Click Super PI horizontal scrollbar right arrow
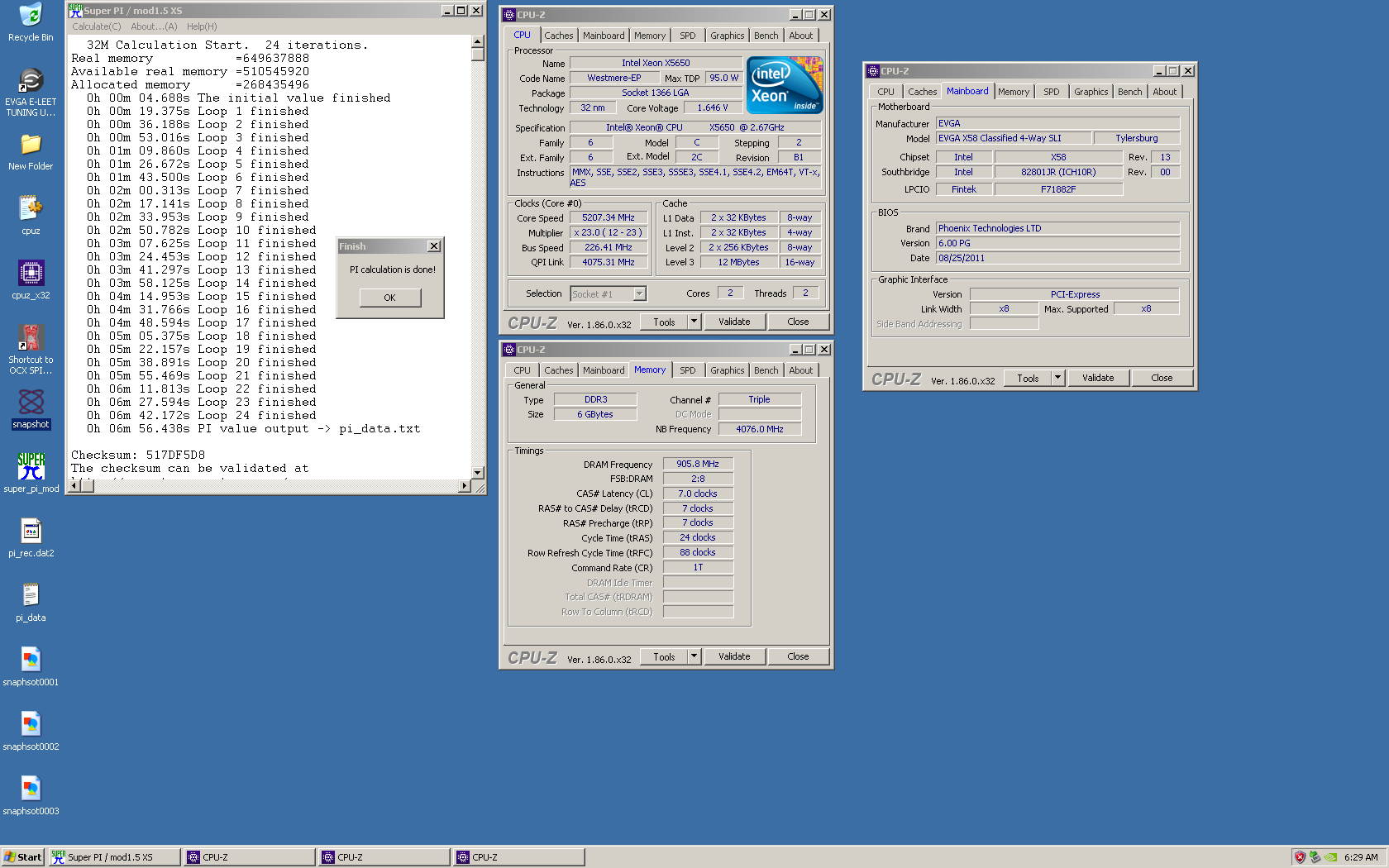 [x=465, y=486]
